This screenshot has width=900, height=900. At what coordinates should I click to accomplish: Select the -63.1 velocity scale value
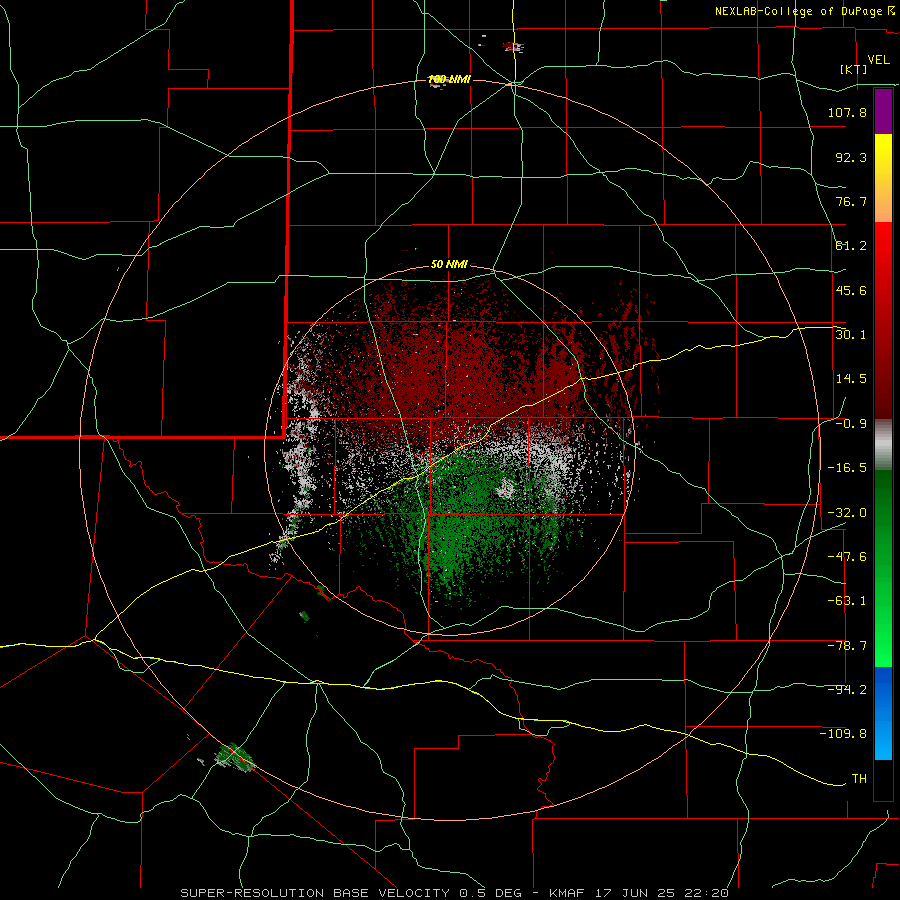click(x=847, y=601)
